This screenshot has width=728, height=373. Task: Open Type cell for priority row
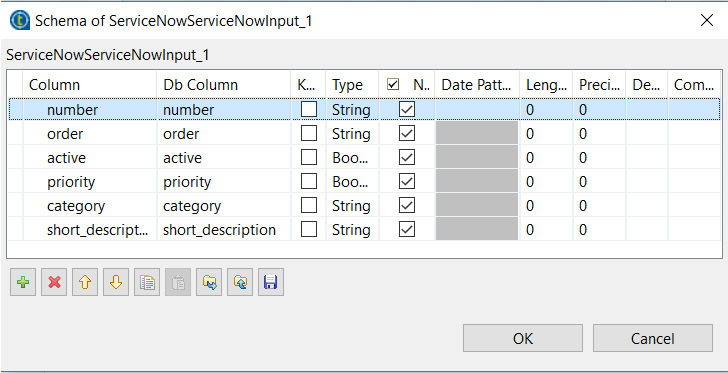[352, 182]
